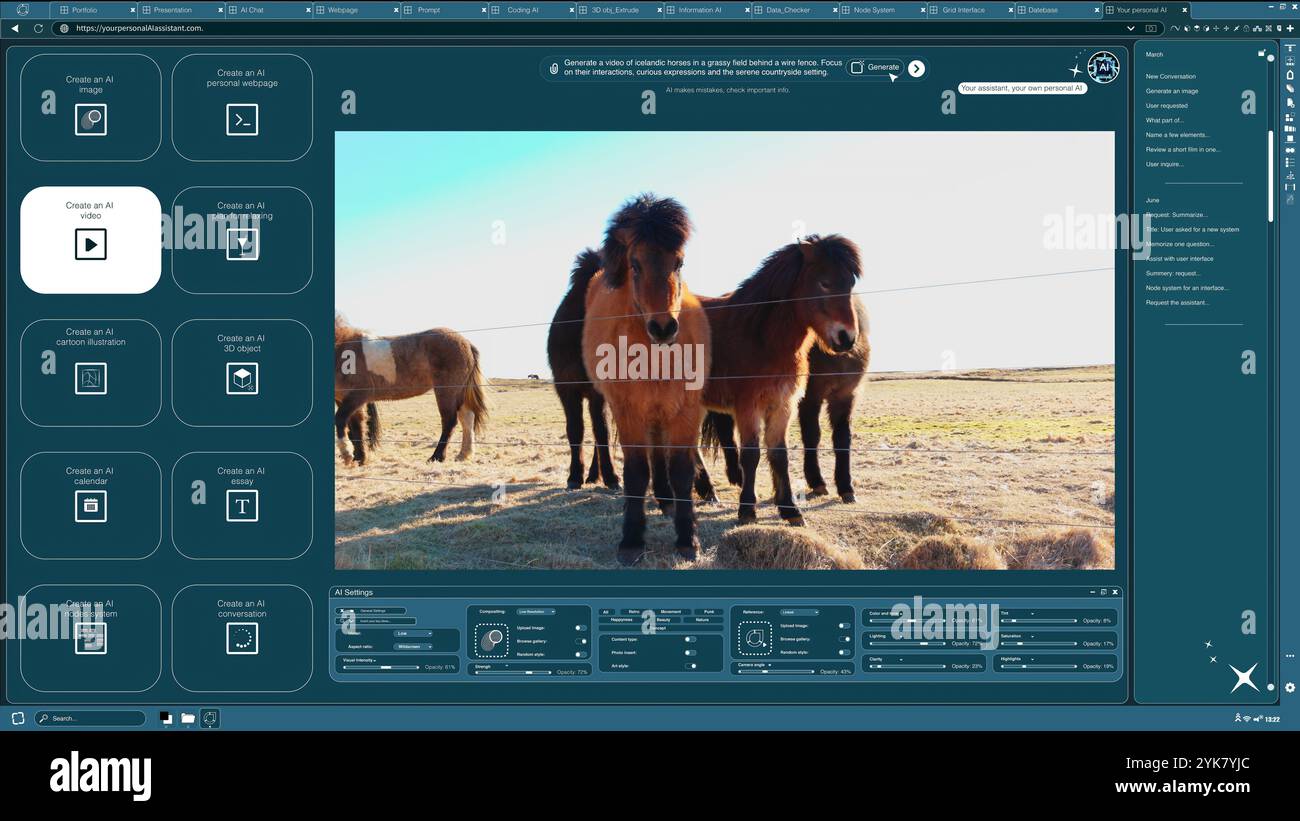
Task: Toggle Browse gallery under Reference
Action: 844,639
